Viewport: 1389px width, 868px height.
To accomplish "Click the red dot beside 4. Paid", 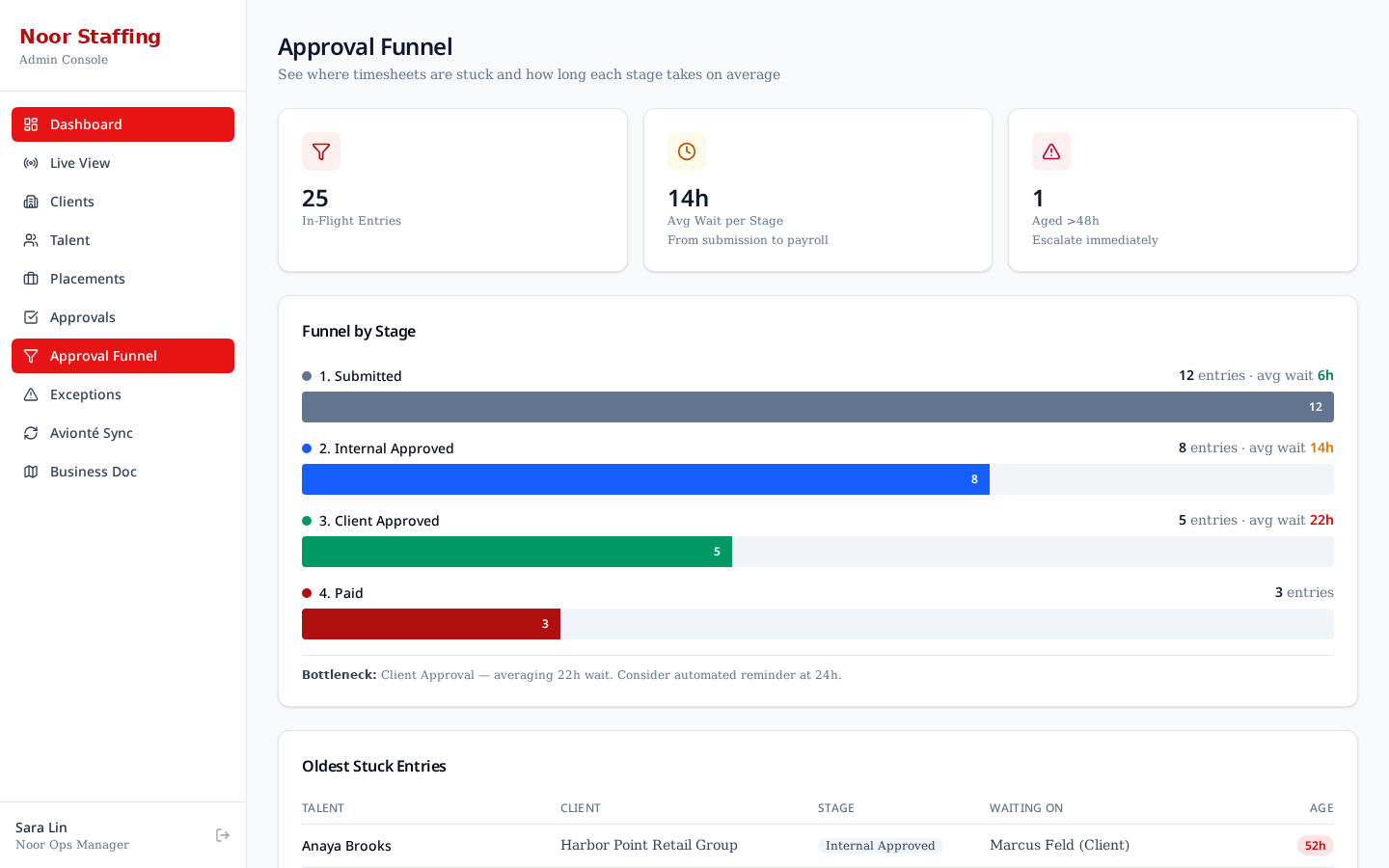I will [x=307, y=593].
